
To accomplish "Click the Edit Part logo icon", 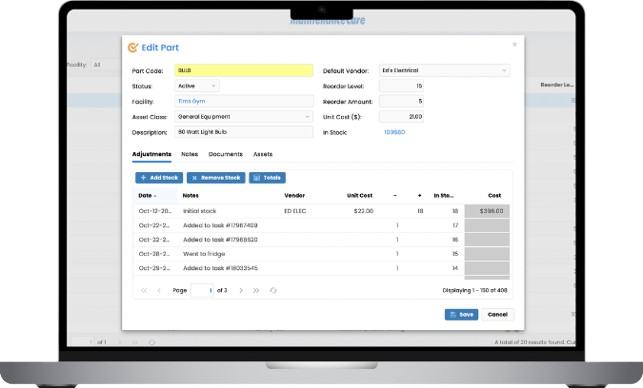I will coord(133,48).
